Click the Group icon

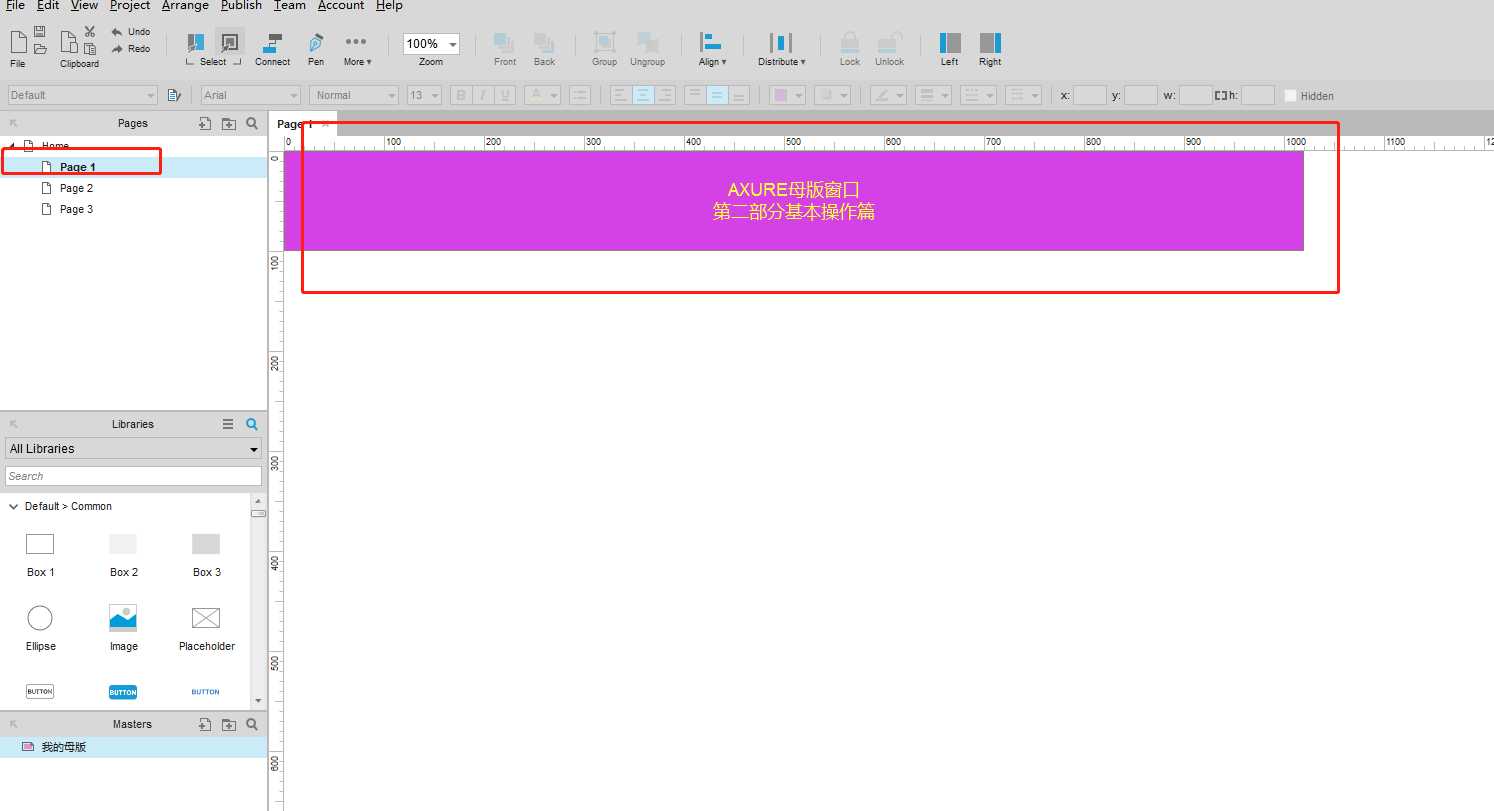tap(604, 43)
